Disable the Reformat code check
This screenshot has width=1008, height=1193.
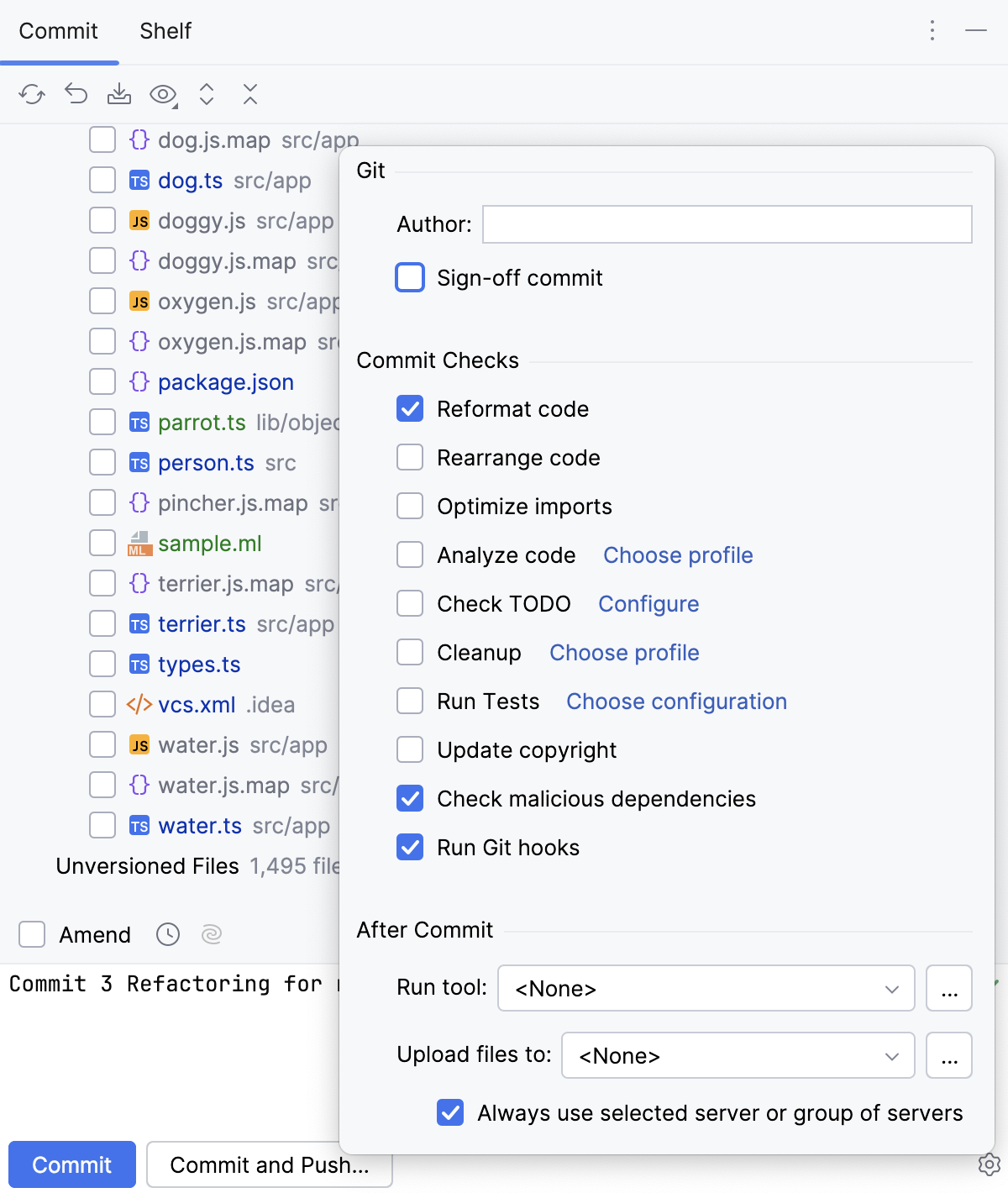pos(409,408)
